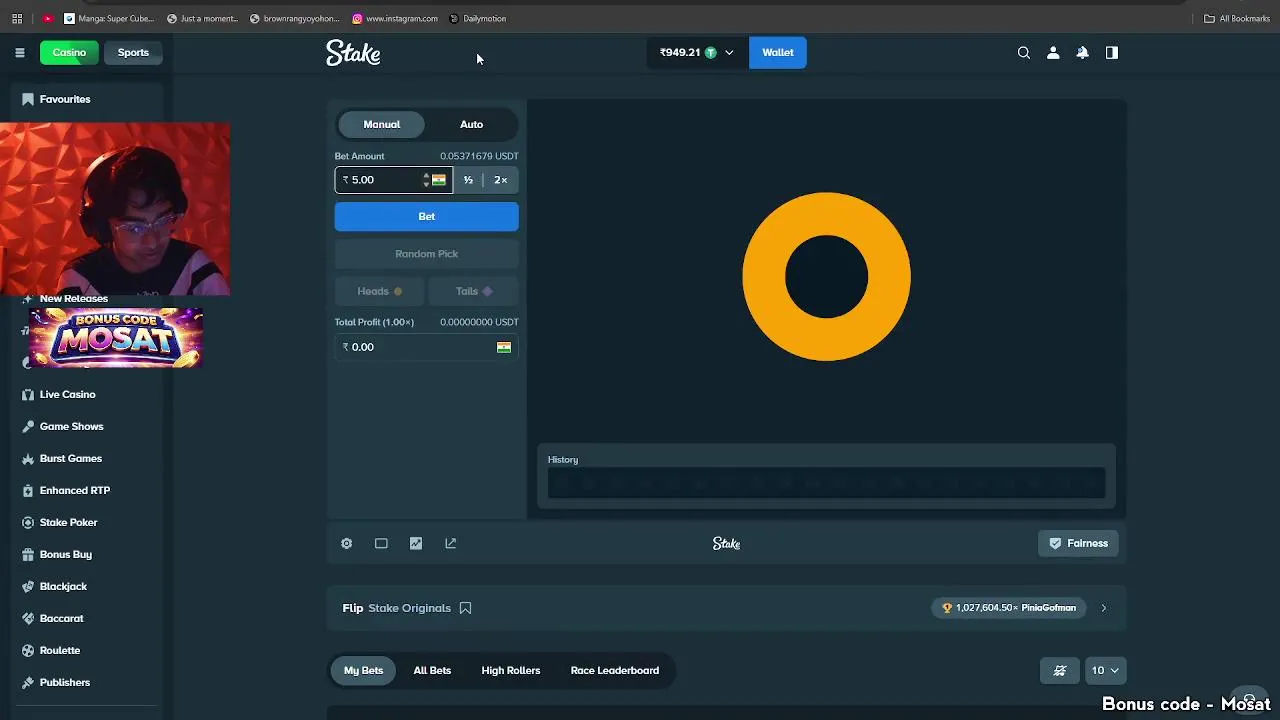Open the site search magnifier
1280x720 pixels.
point(1023,53)
